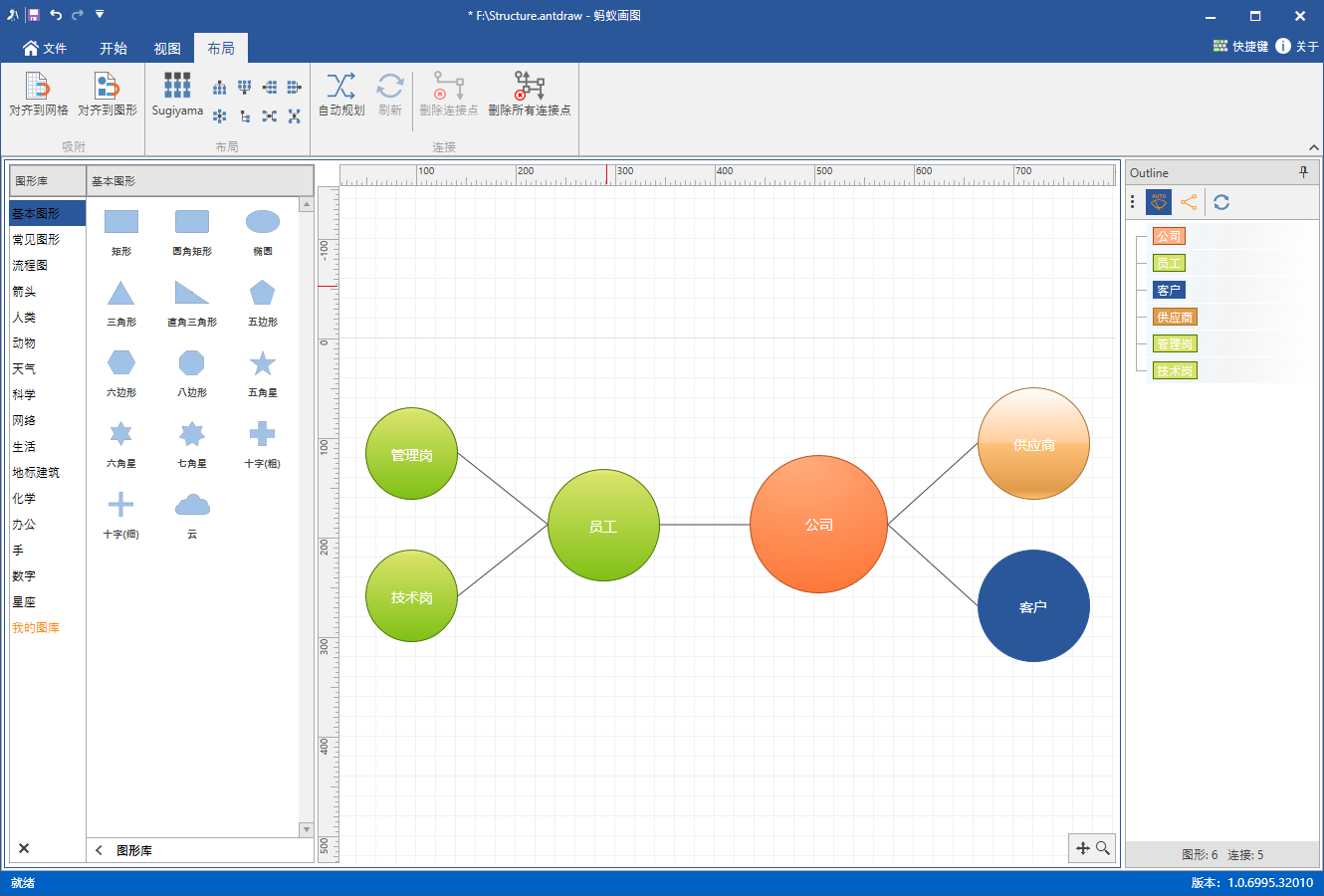Image resolution: width=1324 pixels, height=896 pixels.
Task: Switch to the 开始 tab
Action: (113, 48)
